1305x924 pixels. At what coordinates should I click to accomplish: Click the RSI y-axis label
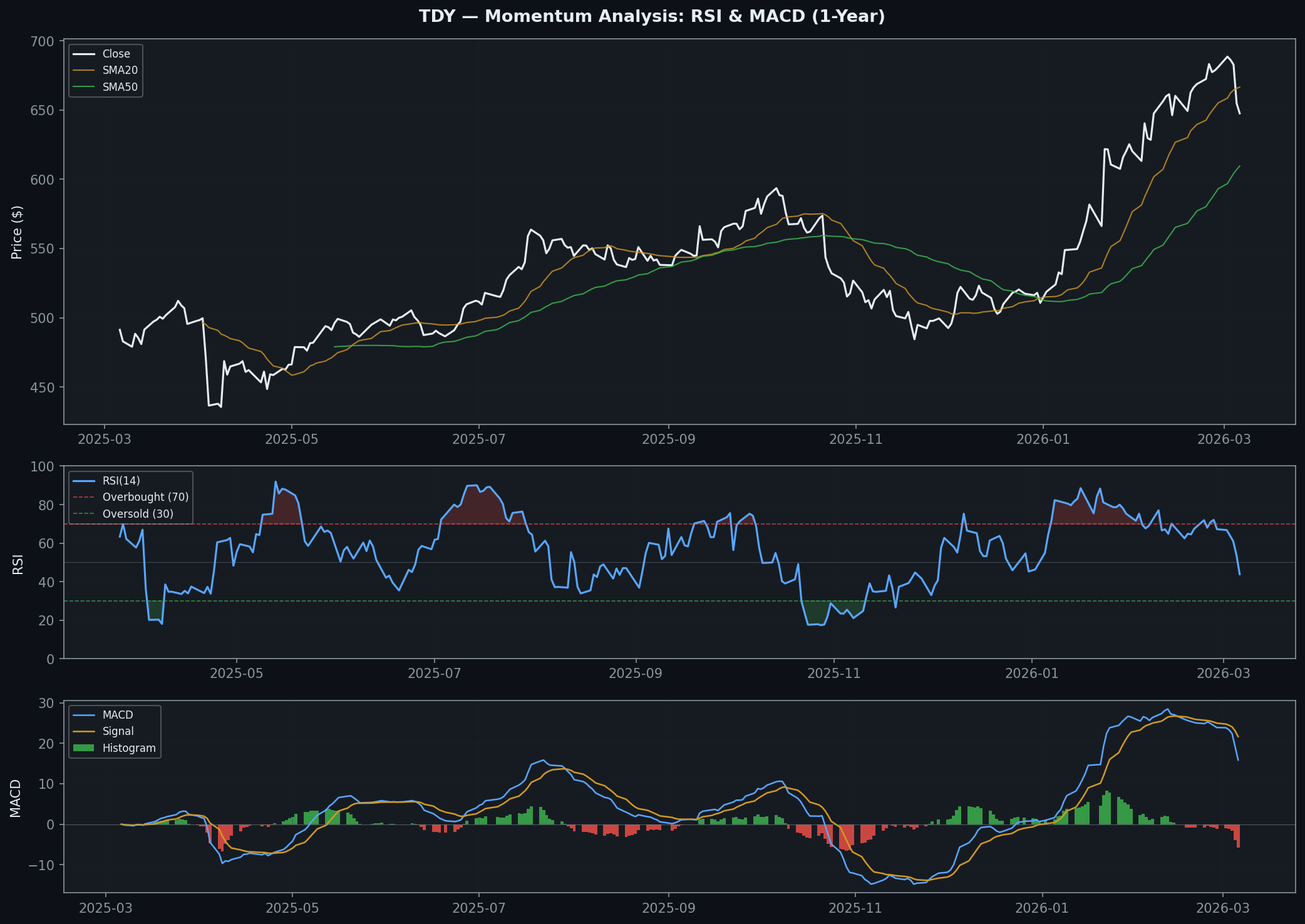[18, 563]
